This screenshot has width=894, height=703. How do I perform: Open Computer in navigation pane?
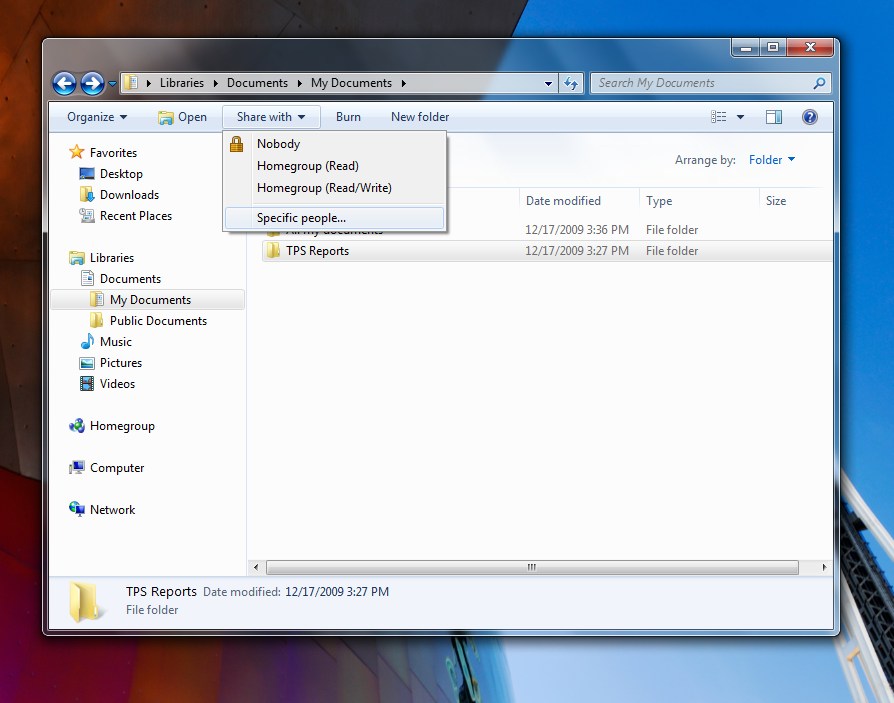click(117, 468)
